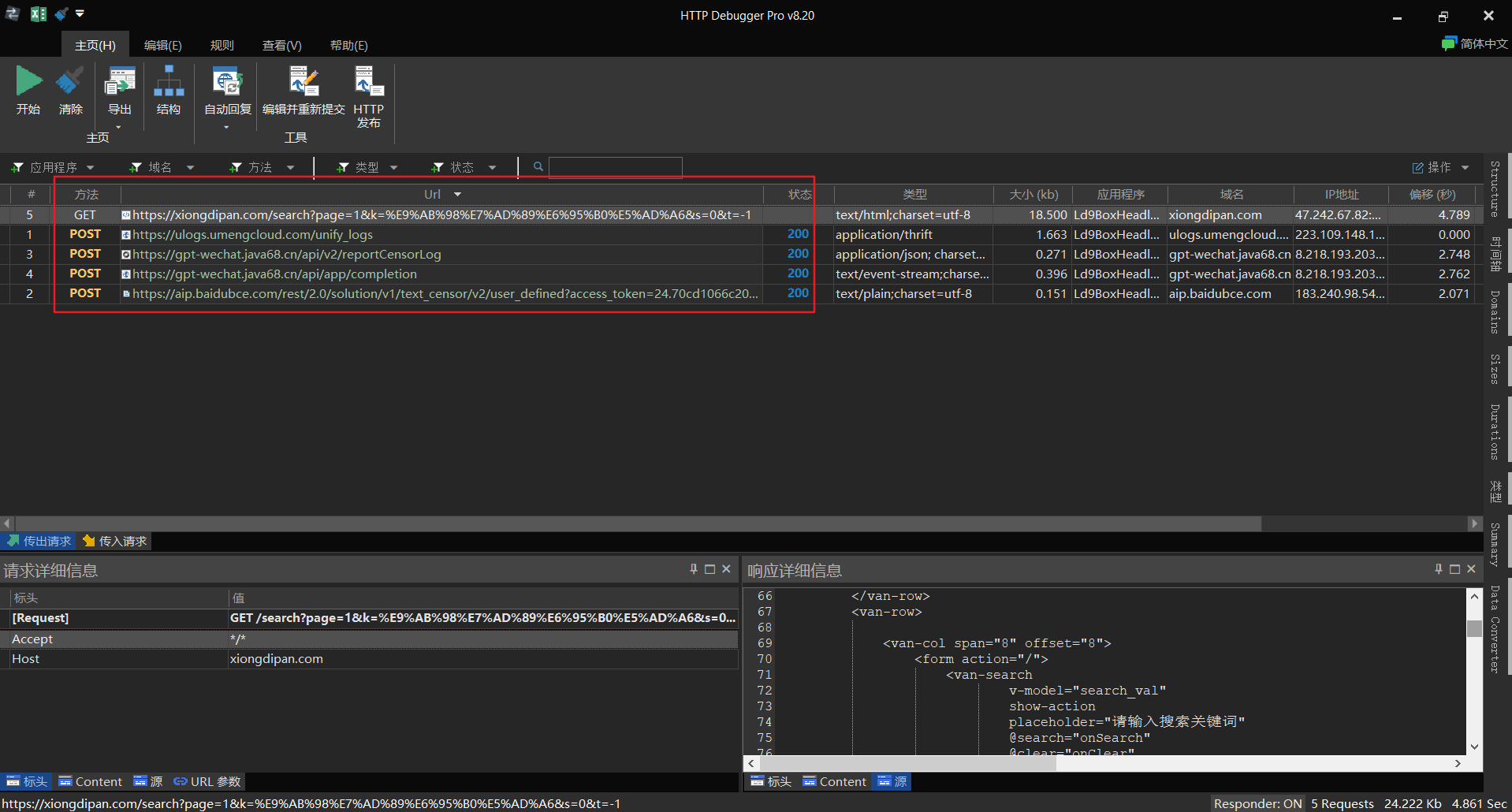1512x812 pixels.
Task: Click the icon beside the ulogs.umengcloud.com URL
Action: (125, 234)
